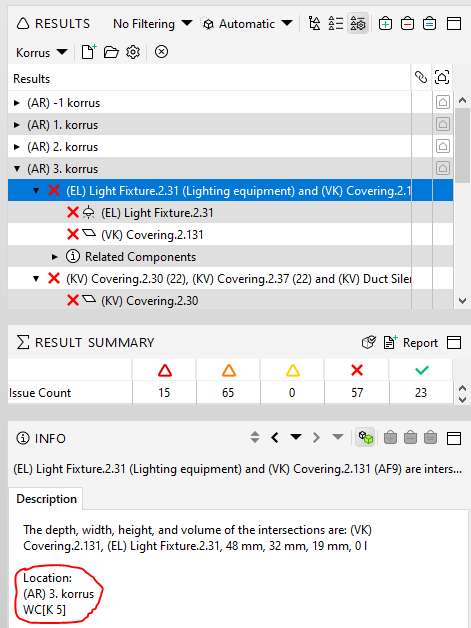Click the red triangle critical severity column header
This screenshot has height=628, width=471.
[165, 370]
